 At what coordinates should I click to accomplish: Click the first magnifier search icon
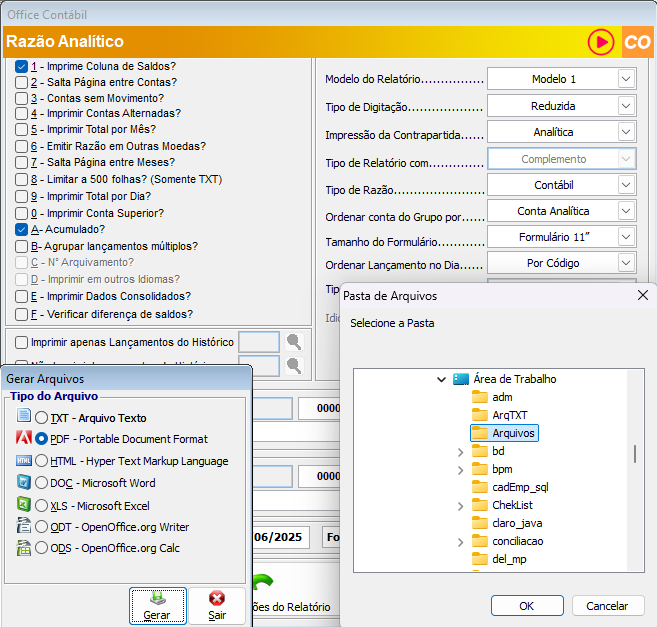pos(293,342)
